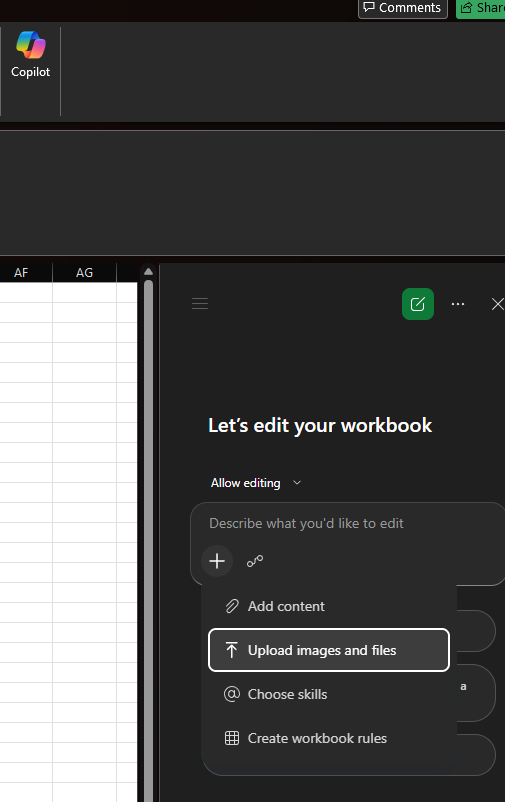Select column AF header
Image resolution: width=505 pixels, height=802 pixels.
(x=24, y=273)
